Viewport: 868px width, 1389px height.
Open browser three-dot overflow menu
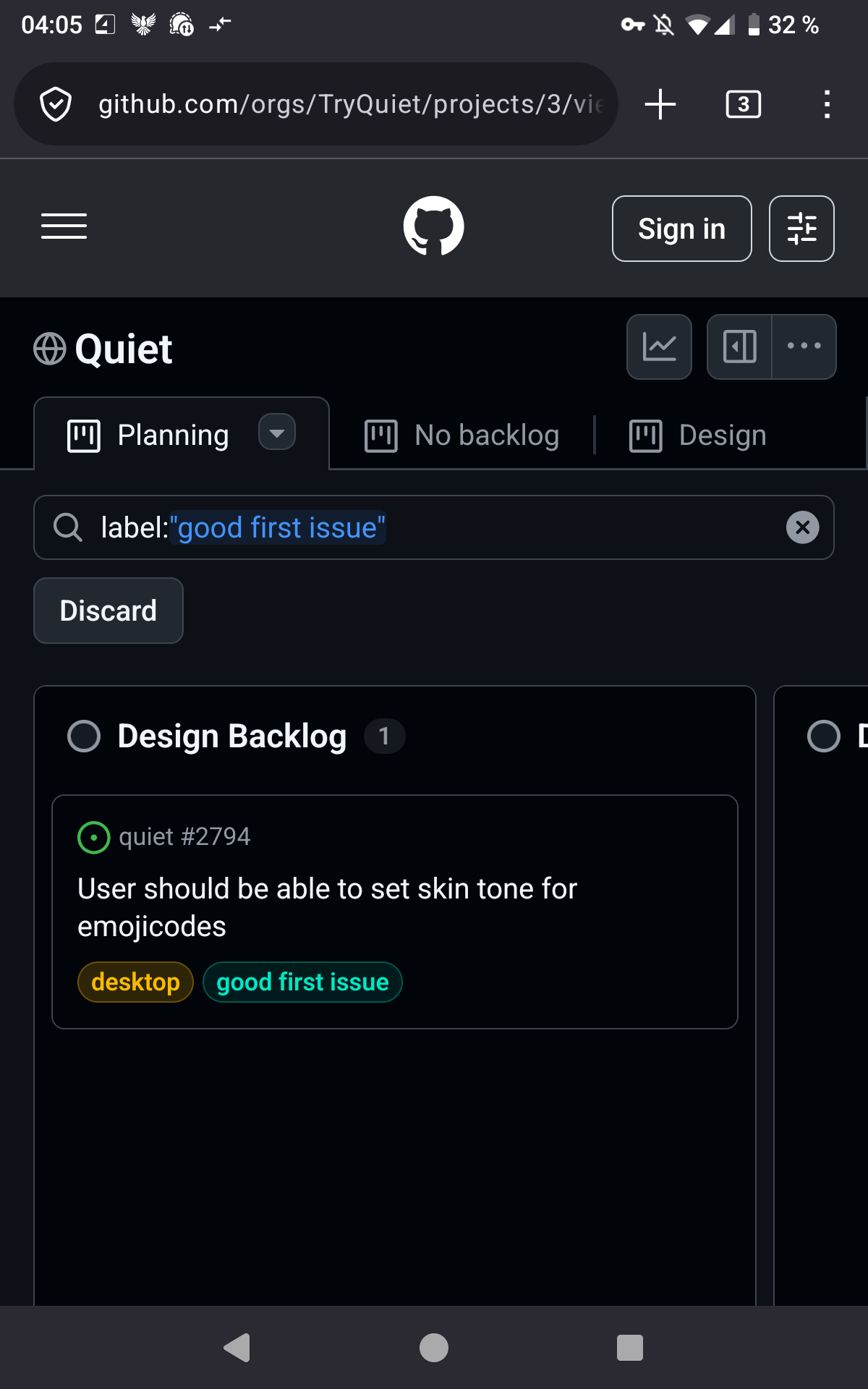coord(827,104)
